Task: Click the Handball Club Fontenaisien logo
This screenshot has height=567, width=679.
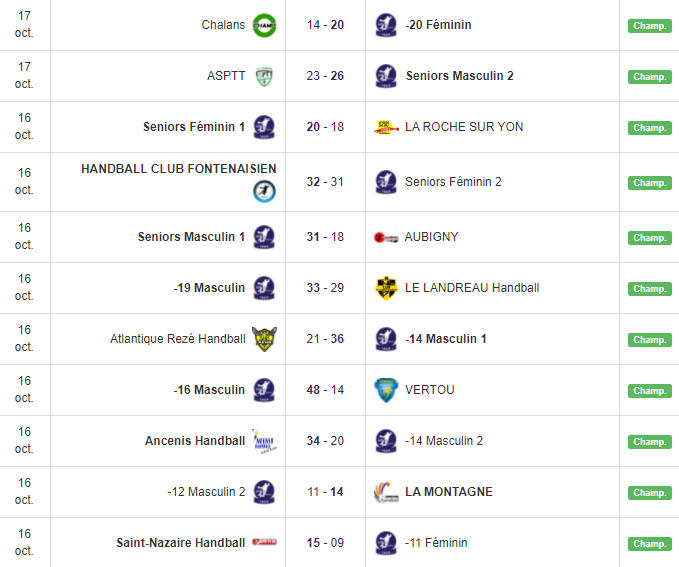Action: click(x=264, y=191)
